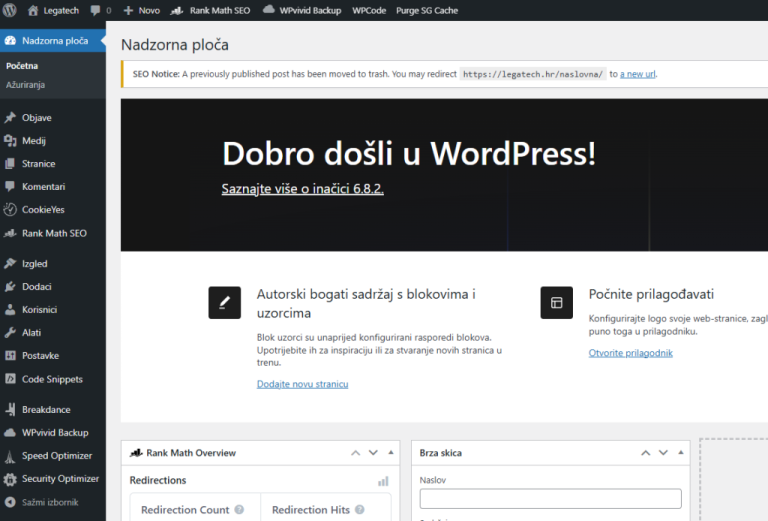Move Brza skica widget up
This screenshot has width=768, height=521.
(x=646, y=453)
